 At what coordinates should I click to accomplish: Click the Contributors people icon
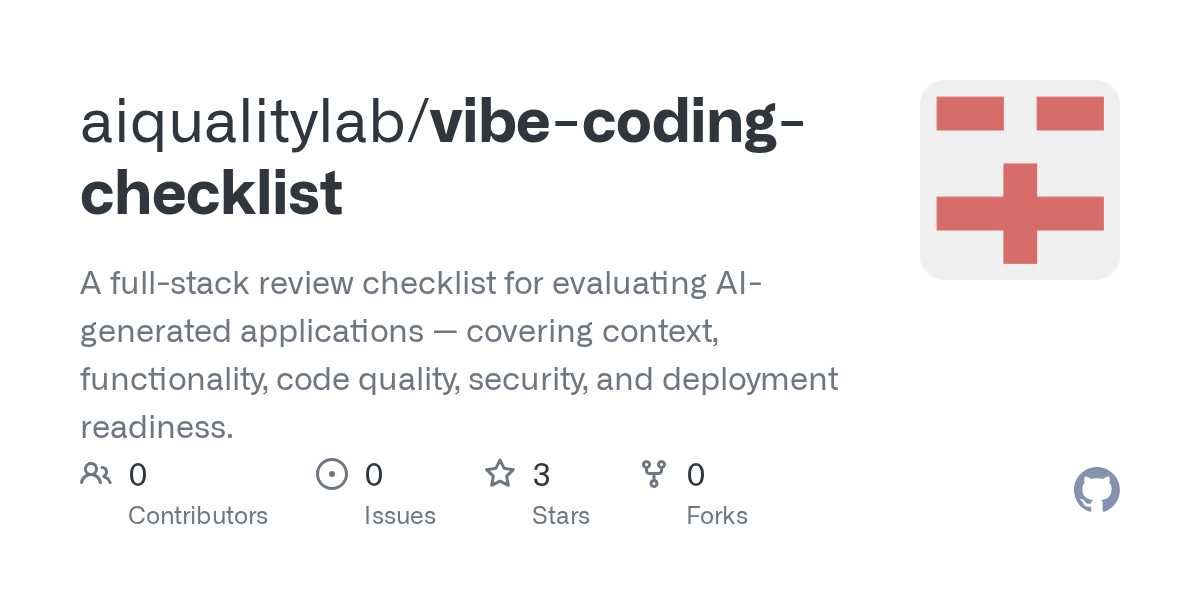[96, 473]
